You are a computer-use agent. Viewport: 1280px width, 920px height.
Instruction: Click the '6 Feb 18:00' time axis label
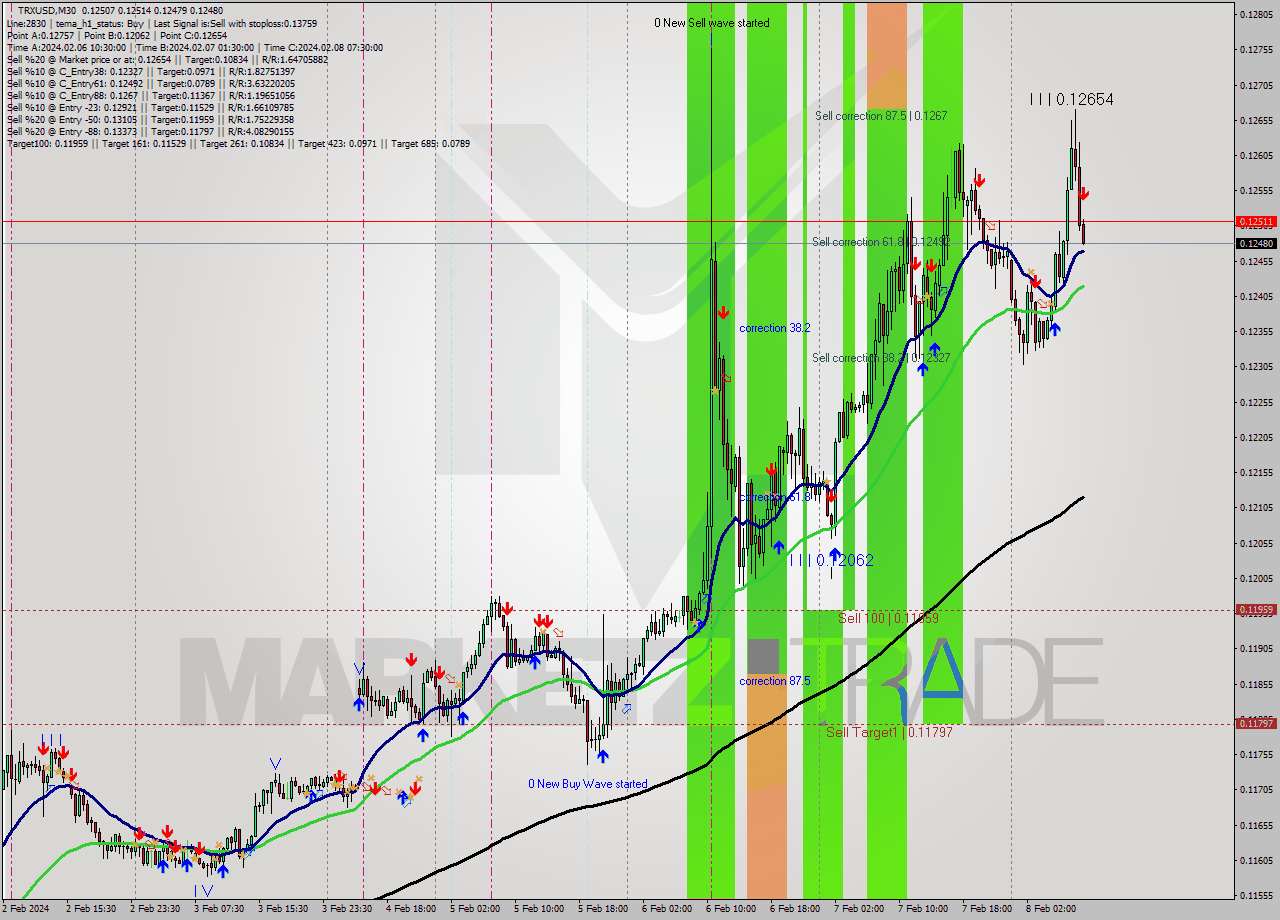795,909
